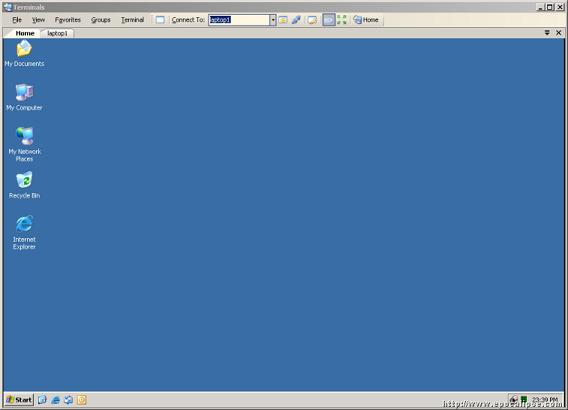Click the My Documents folder icon

click(24, 49)
